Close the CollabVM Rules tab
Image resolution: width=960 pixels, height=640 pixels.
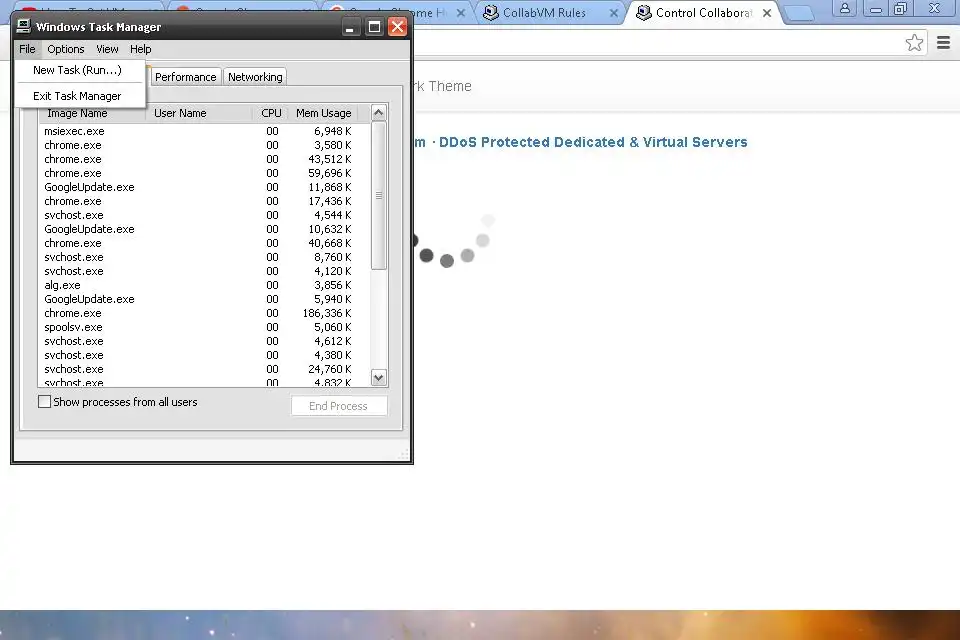click(x=613, y=13)
